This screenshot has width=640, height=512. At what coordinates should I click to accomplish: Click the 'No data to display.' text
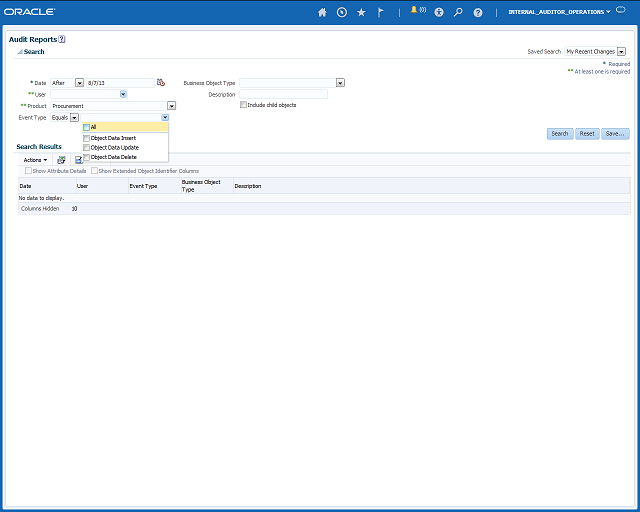pos(42,198)
